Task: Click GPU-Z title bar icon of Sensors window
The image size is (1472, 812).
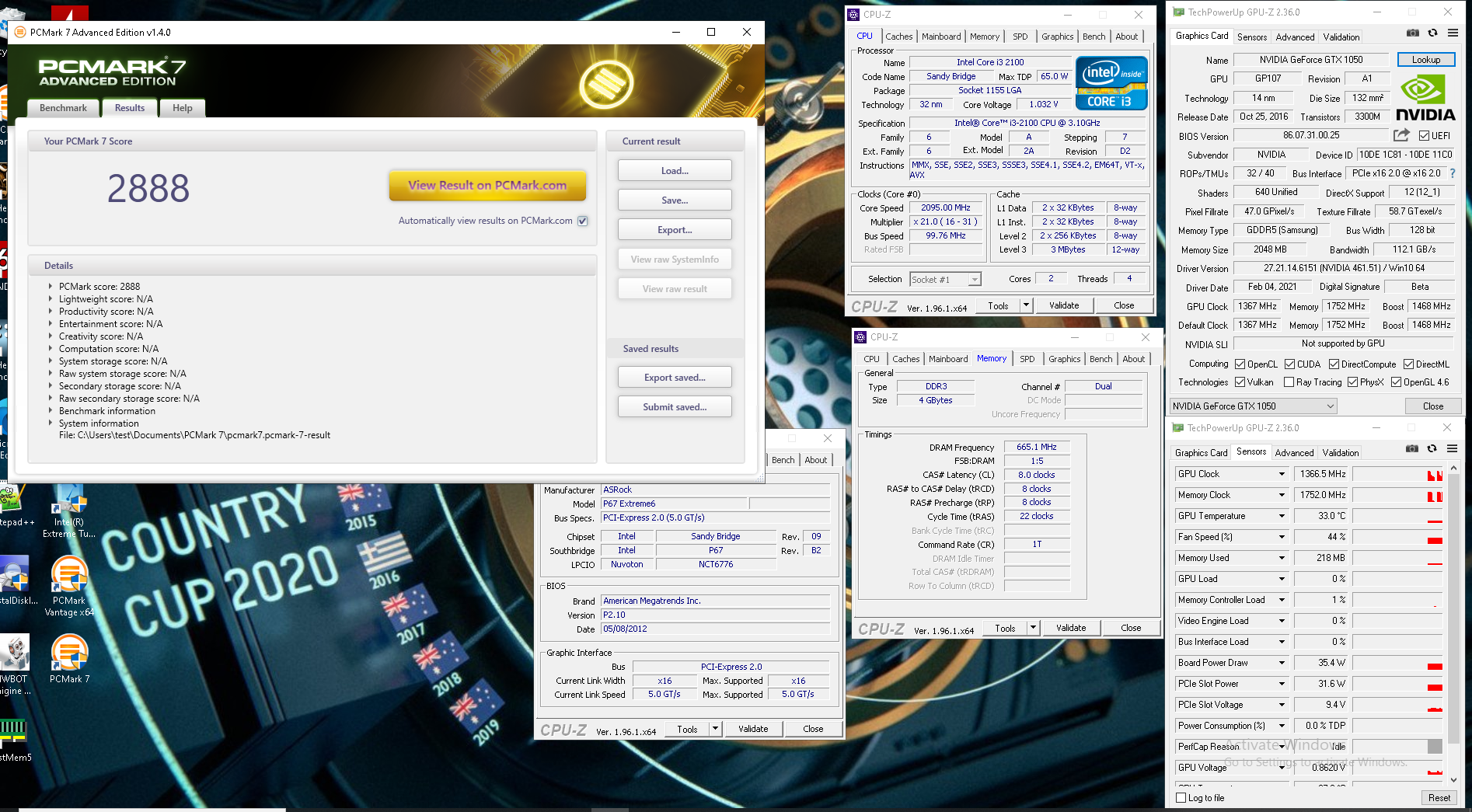Action: click(1177, 427)
